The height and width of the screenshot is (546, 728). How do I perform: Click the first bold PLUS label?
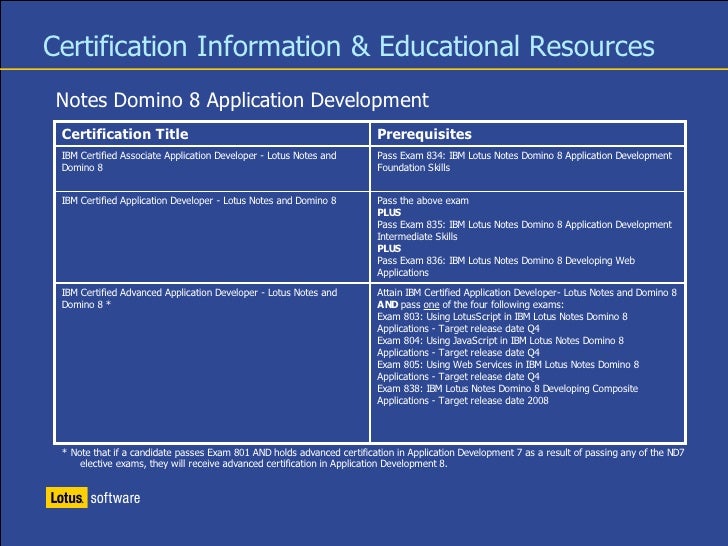[389, 213]
